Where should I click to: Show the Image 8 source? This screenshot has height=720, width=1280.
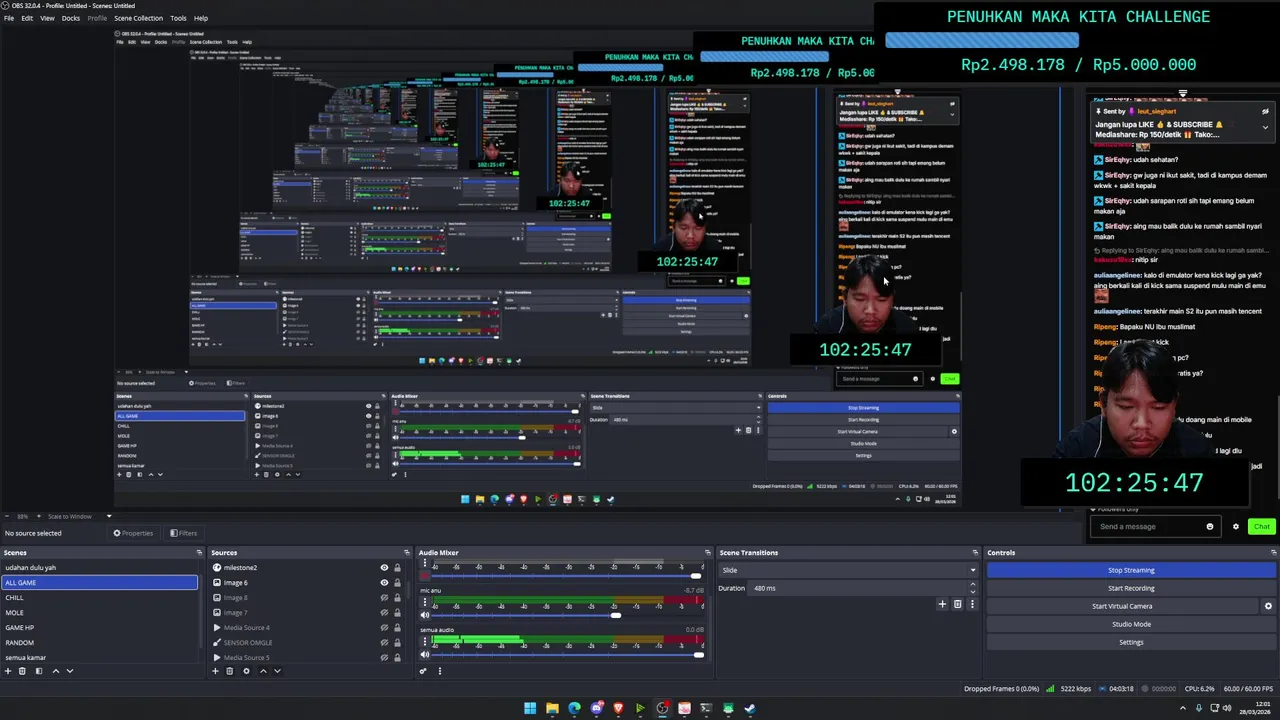click(384, 598)
